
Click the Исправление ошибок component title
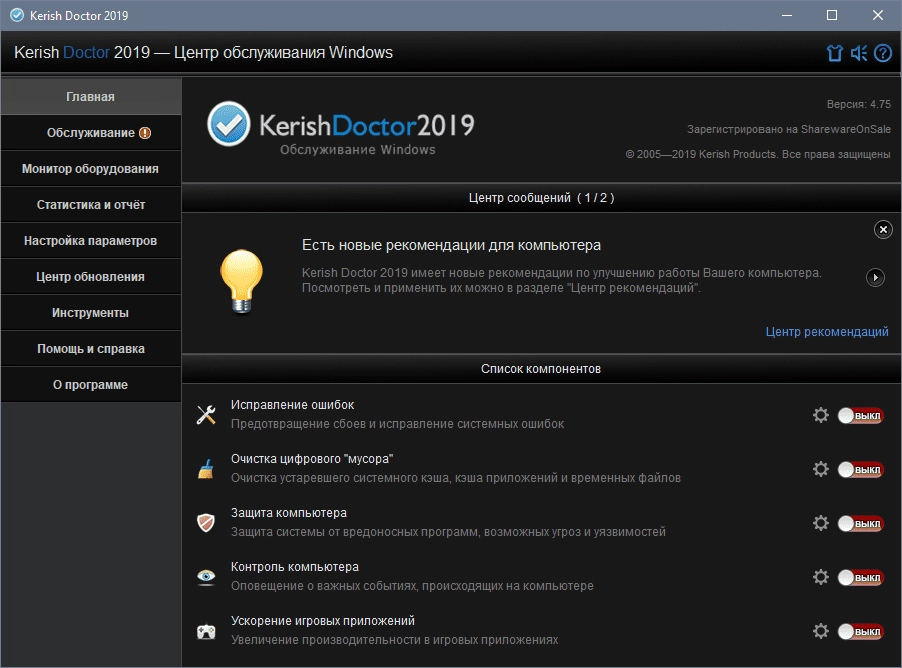[x=292, y=404]
